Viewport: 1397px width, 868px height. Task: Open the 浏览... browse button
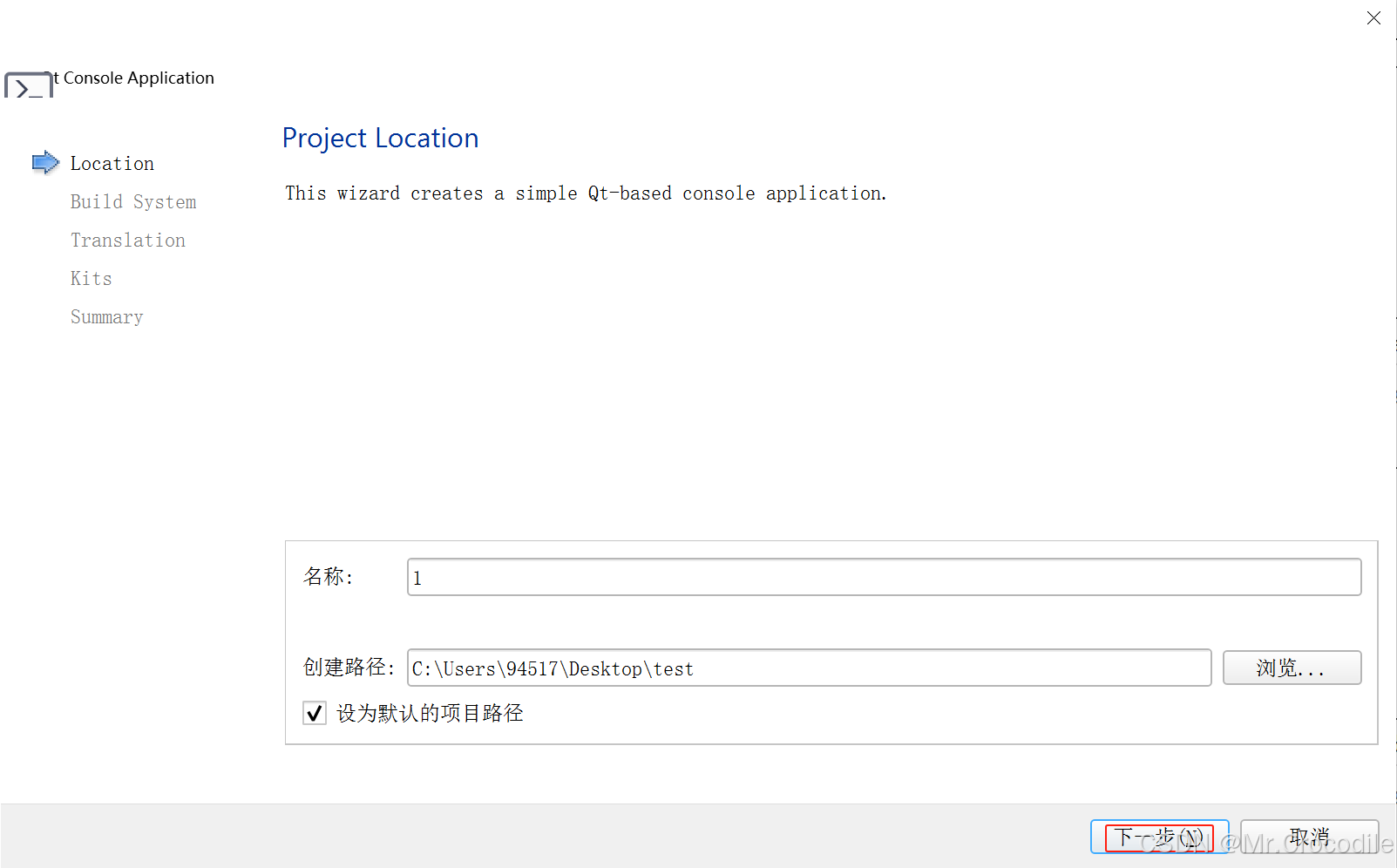pos(1292,668)
